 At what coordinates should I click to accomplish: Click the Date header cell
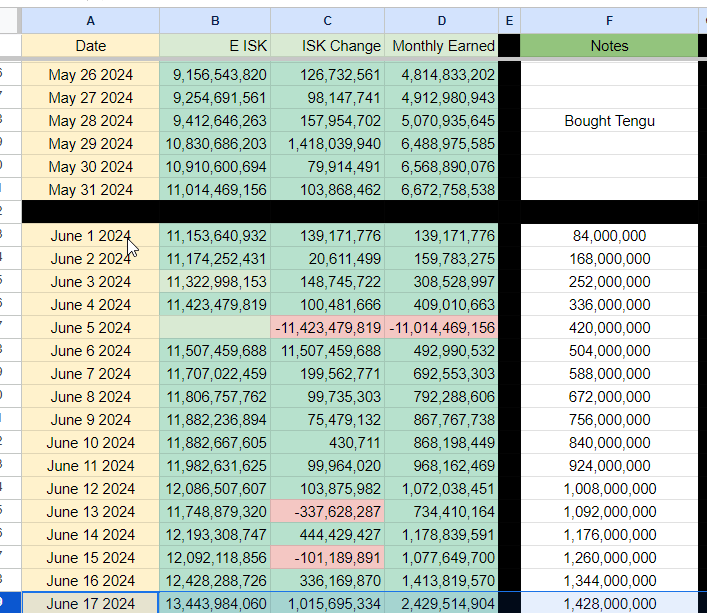90,45
